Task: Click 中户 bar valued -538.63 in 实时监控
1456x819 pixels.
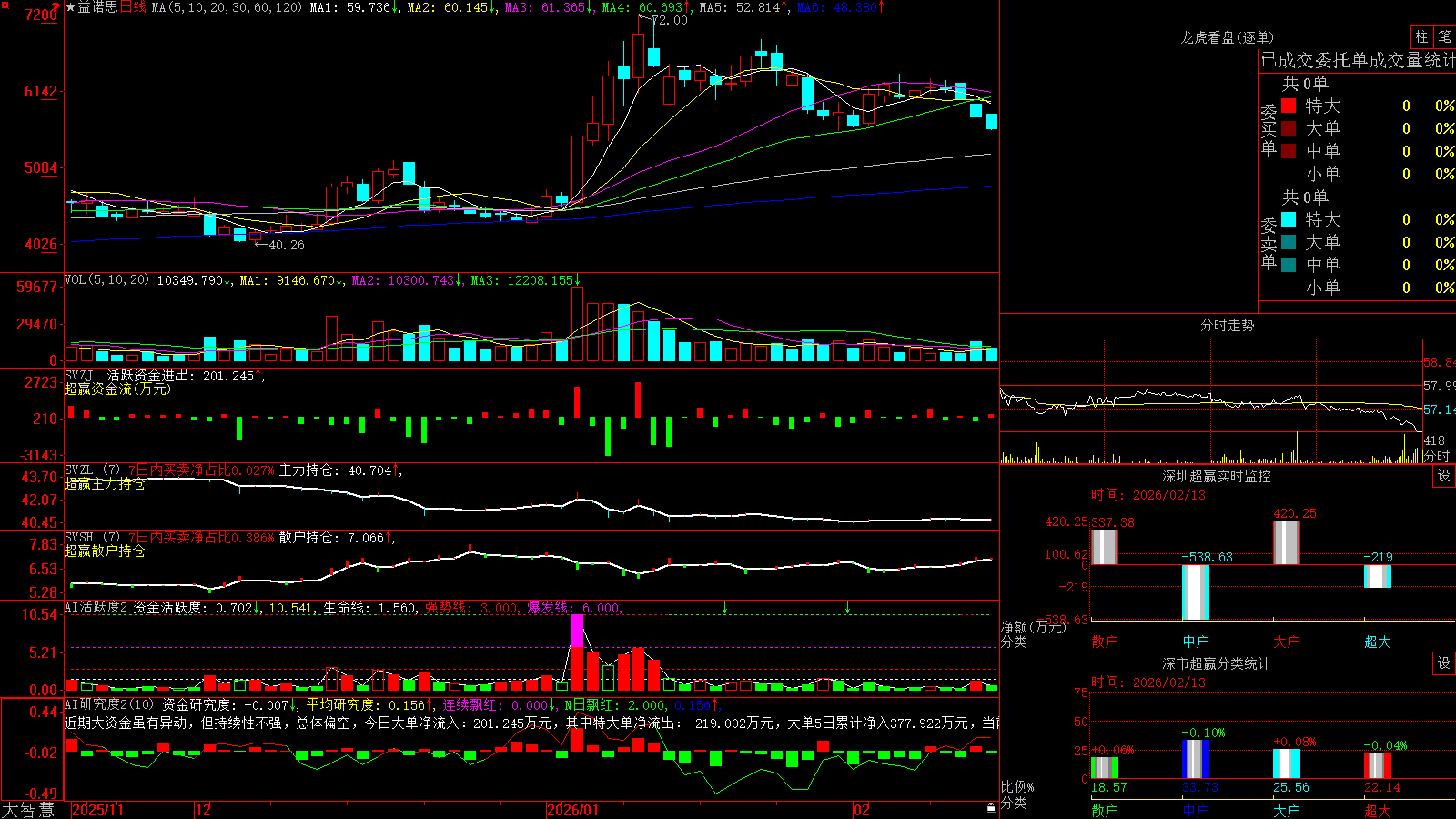Action: click(x=1195, y=592)
